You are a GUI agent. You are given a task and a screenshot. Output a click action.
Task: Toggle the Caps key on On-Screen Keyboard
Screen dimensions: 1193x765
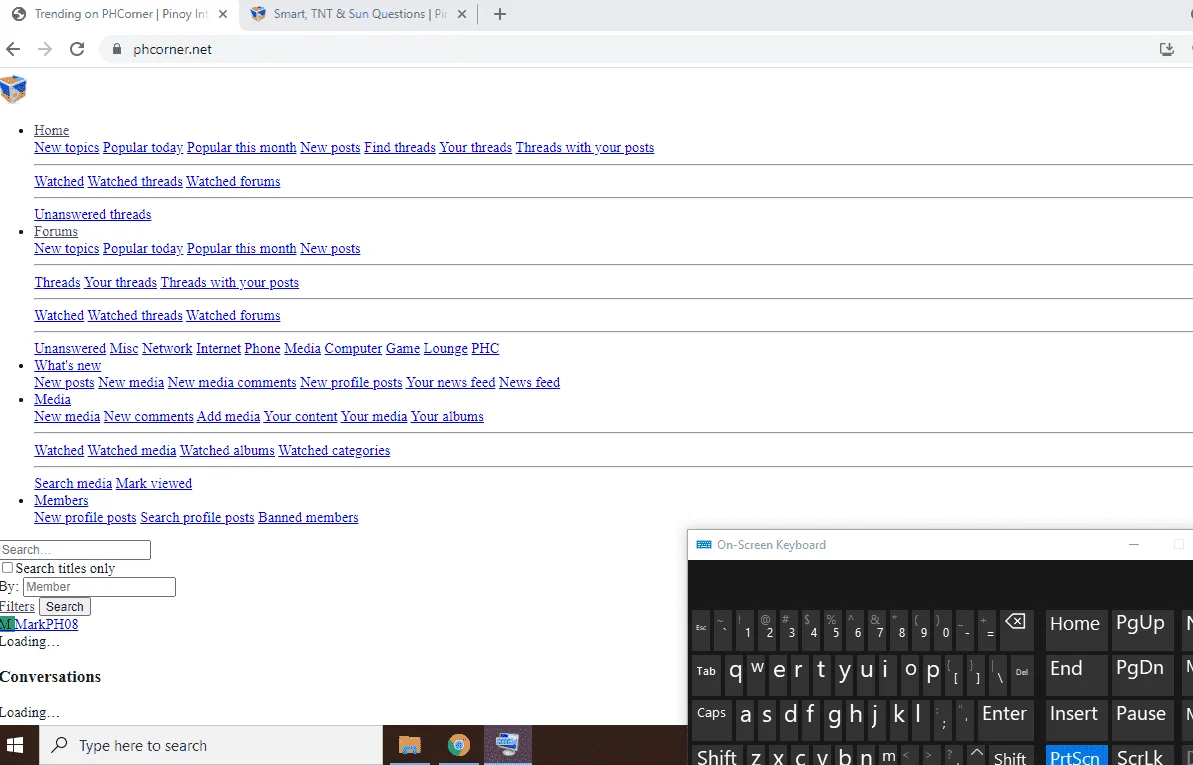point(711,720)
